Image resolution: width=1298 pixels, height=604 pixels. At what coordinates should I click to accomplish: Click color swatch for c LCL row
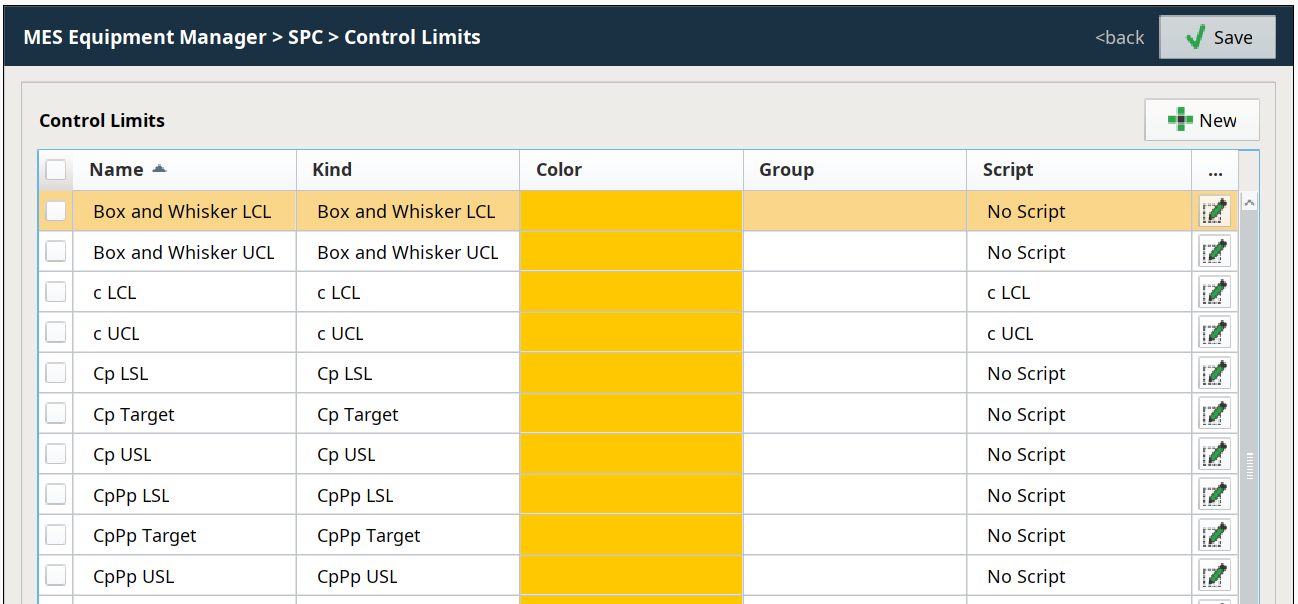[631, 293]
